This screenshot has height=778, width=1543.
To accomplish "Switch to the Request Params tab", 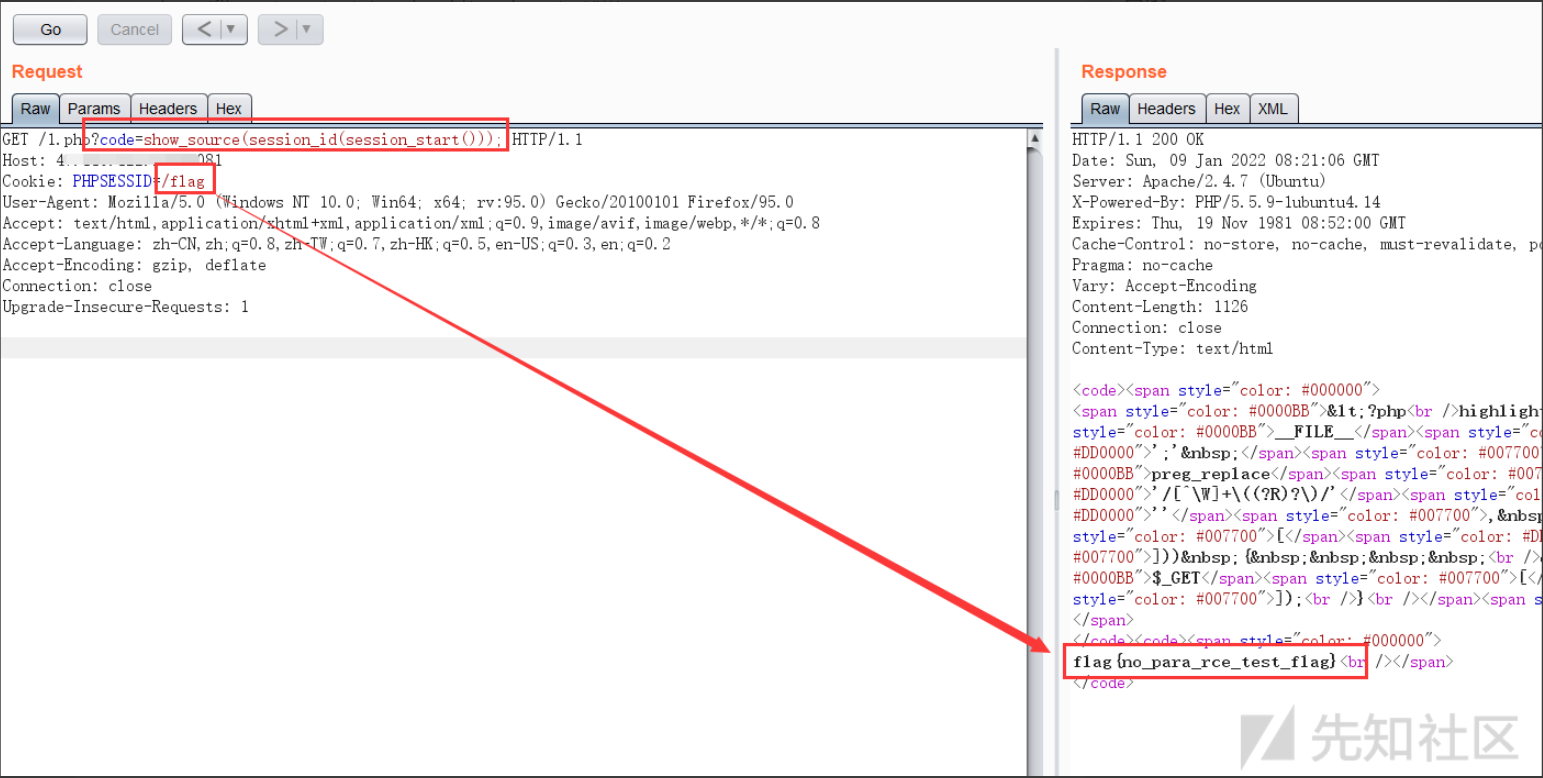I will click(x=94, y=109).
